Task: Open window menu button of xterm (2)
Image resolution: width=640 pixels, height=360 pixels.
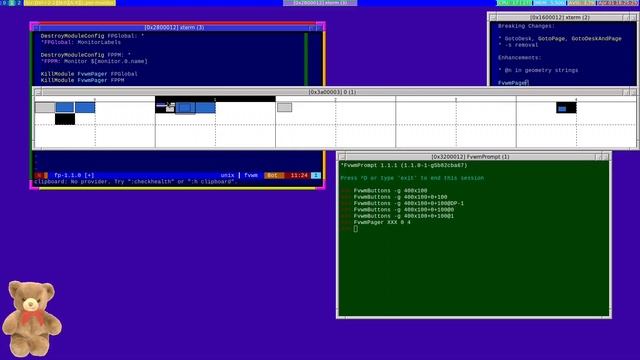Action: pos(493,18)
